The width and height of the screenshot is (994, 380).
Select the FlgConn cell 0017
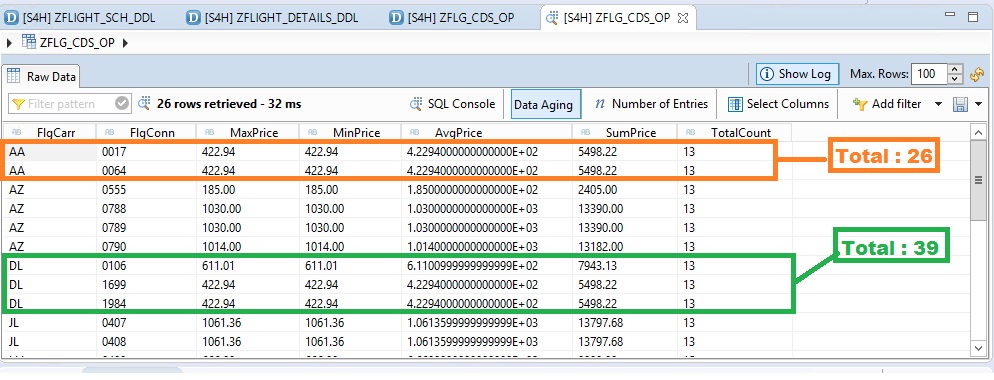(146, 152)
